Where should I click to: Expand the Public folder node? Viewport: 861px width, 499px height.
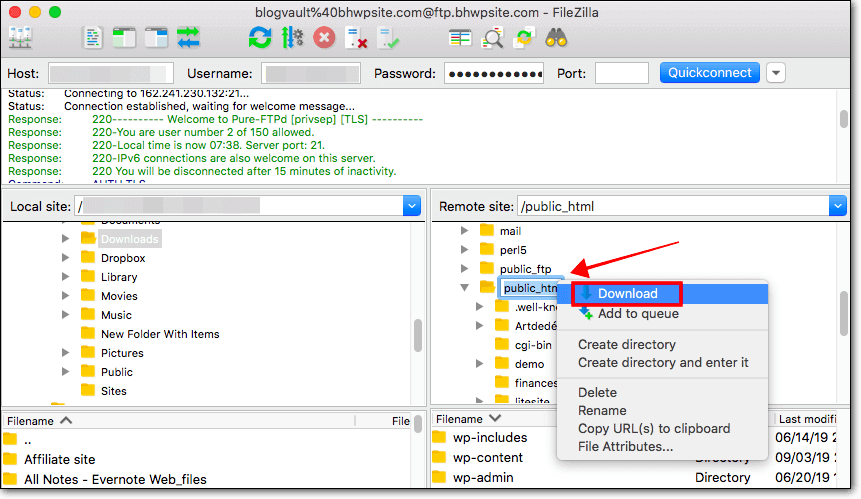(x=66, y=372)
